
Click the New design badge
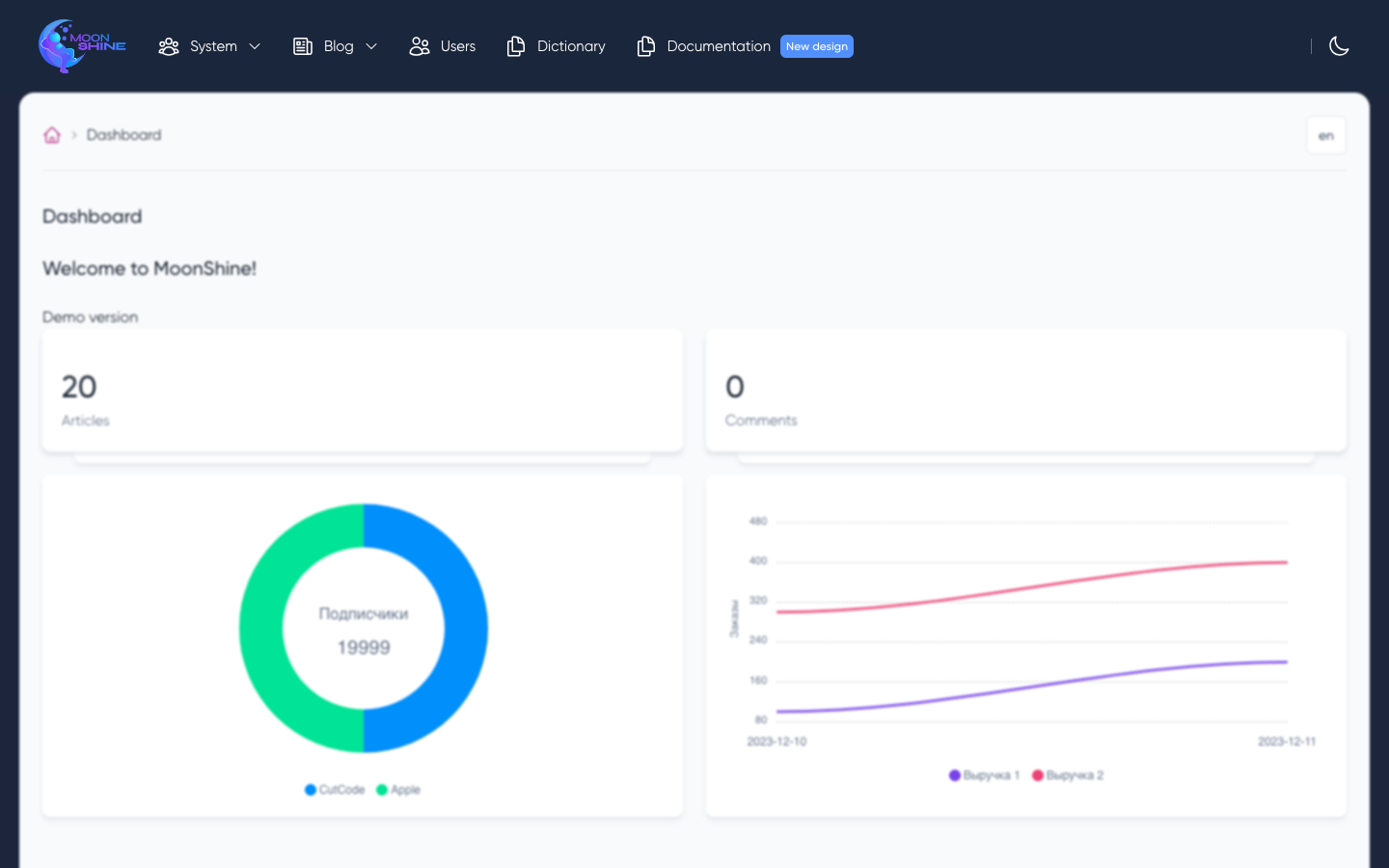point(816,46)
